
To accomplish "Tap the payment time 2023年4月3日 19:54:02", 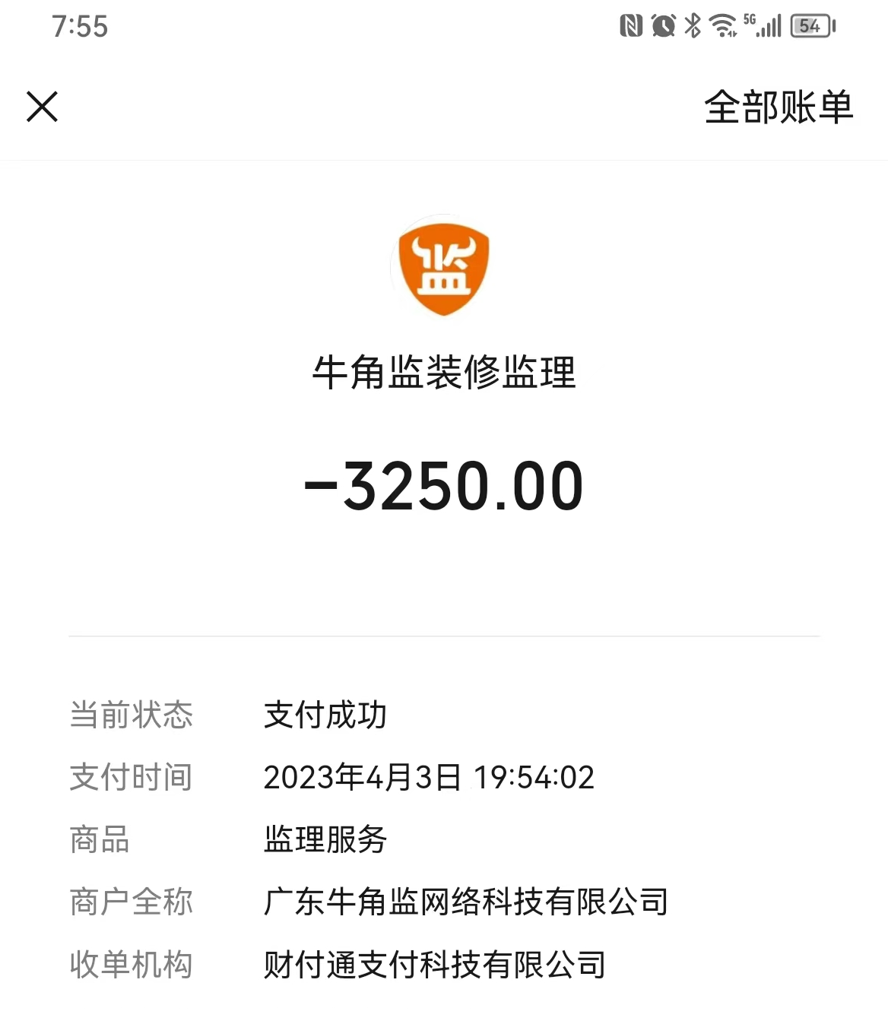I will (x=429, y=777).
